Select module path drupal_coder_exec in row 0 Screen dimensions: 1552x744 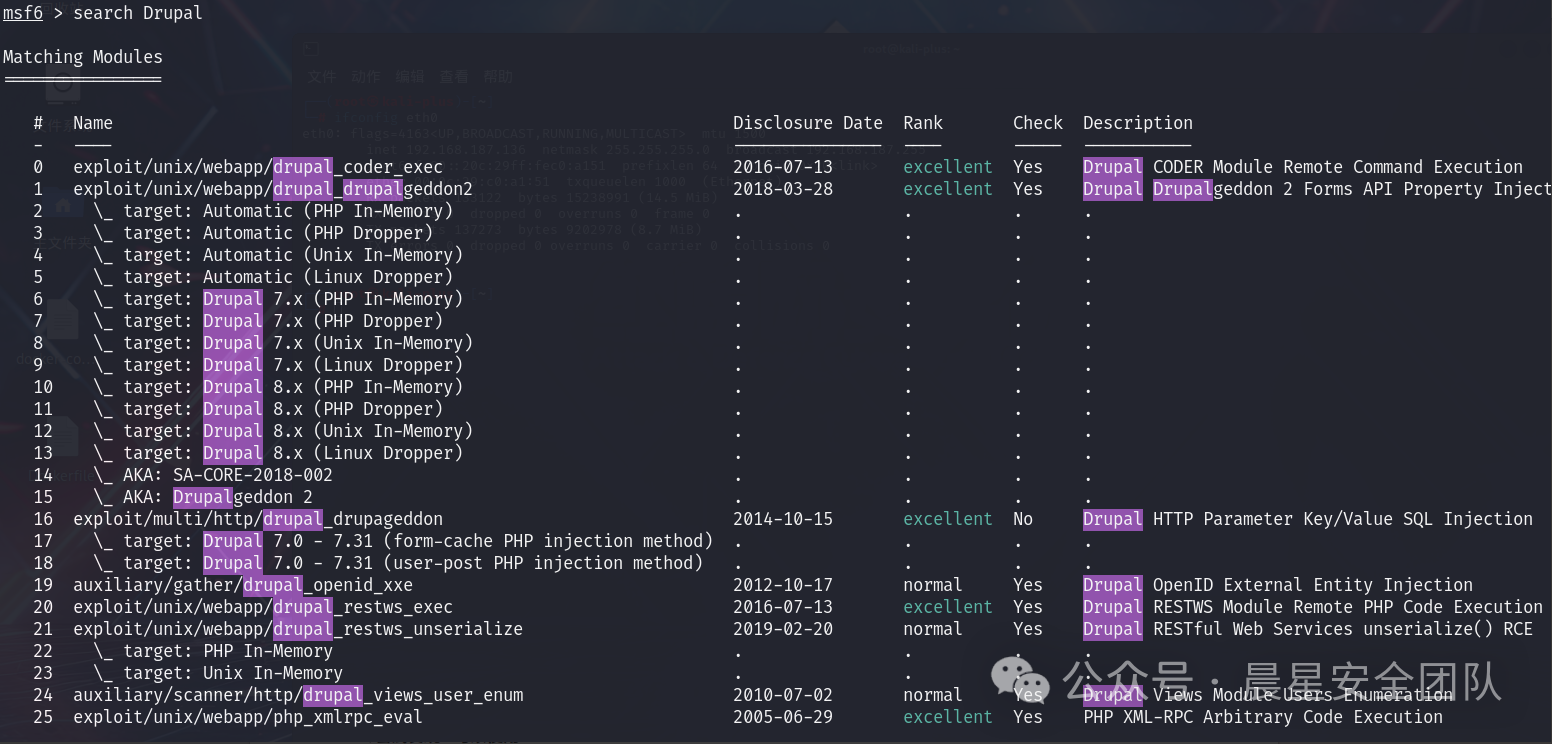coord(258,167)
